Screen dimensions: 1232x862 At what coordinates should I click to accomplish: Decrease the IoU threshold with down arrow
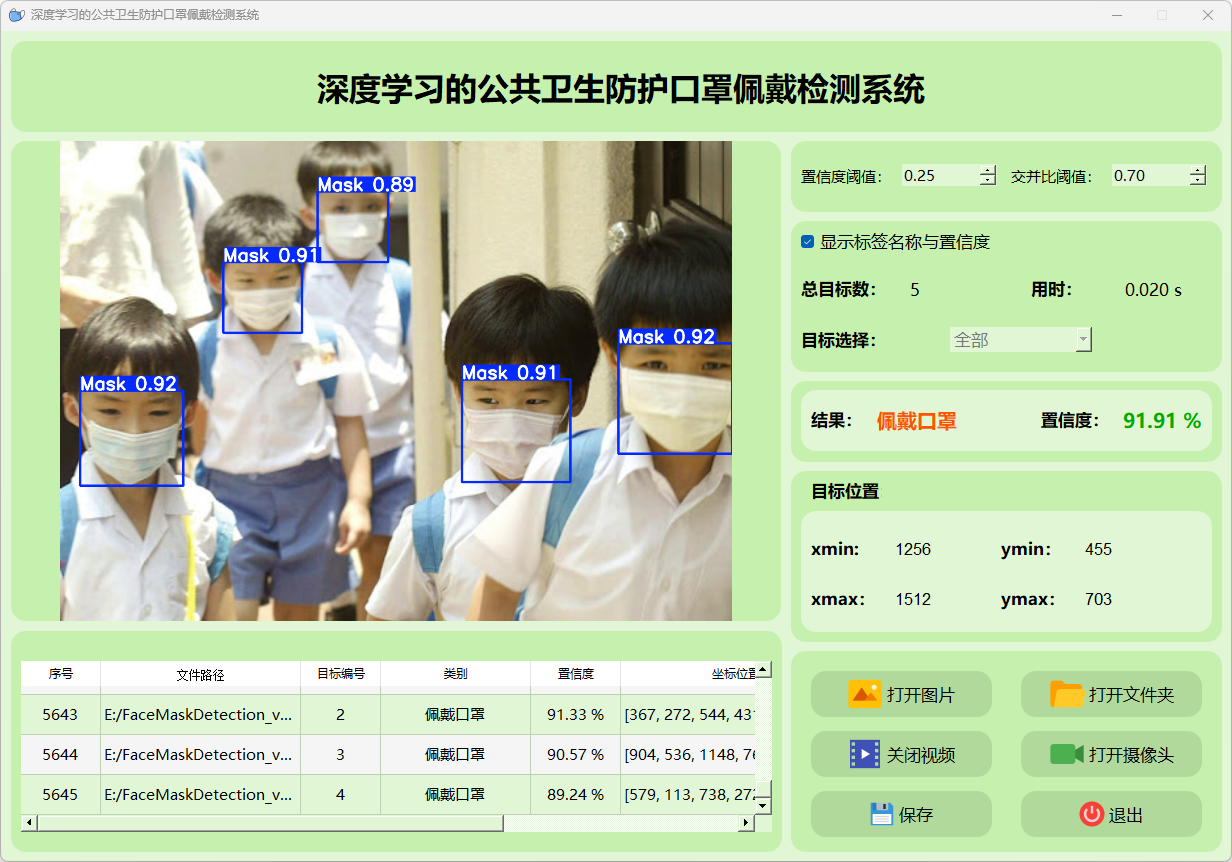(1198, 181)
